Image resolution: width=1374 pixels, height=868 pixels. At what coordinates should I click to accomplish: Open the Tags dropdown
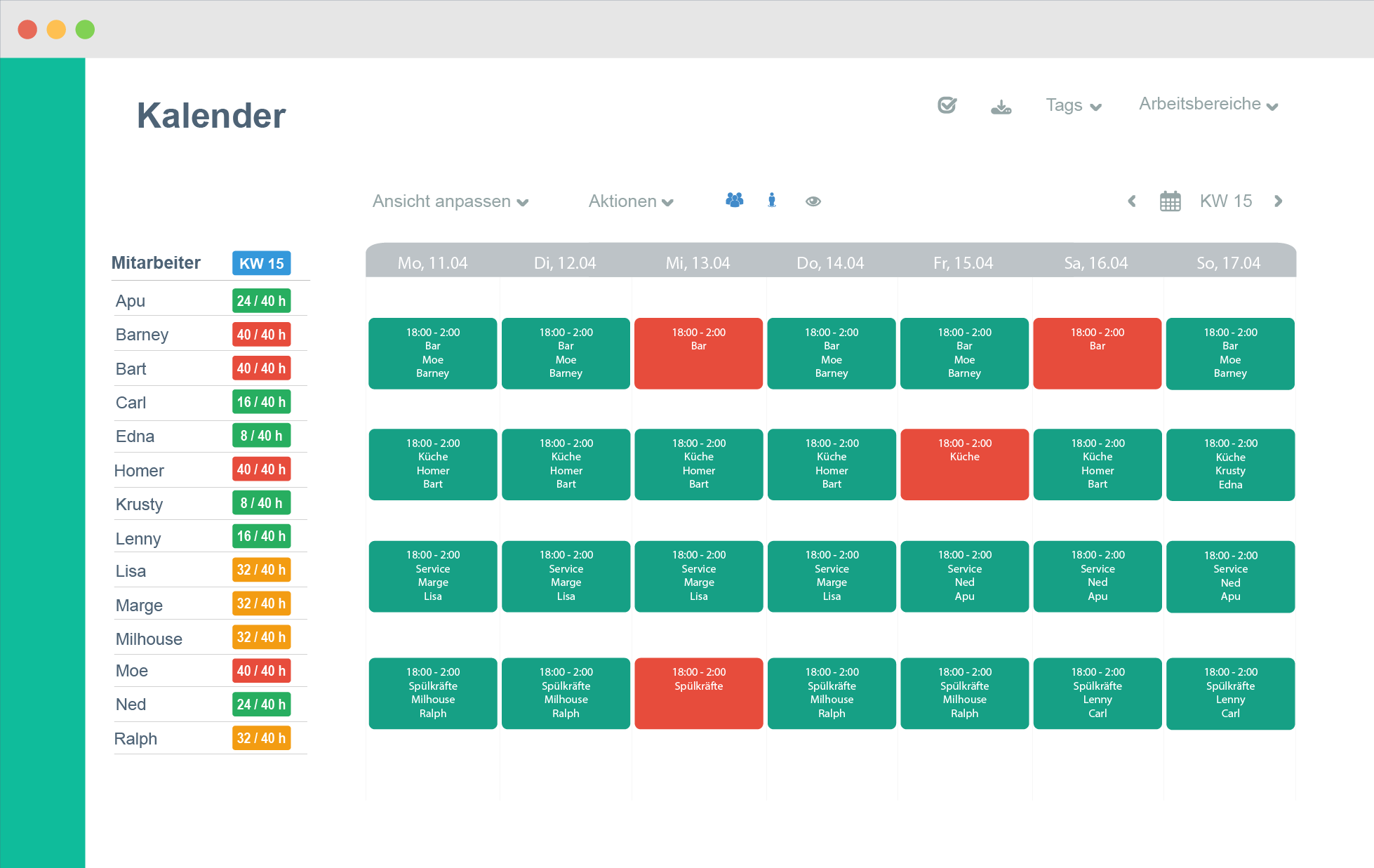tap(1073, 105)
